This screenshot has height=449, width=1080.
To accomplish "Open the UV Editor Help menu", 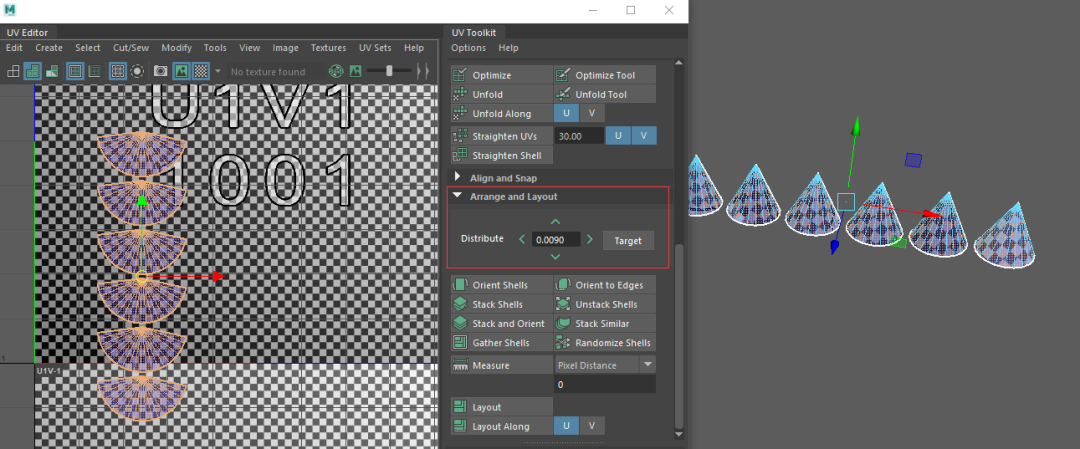I will [414, 48].
